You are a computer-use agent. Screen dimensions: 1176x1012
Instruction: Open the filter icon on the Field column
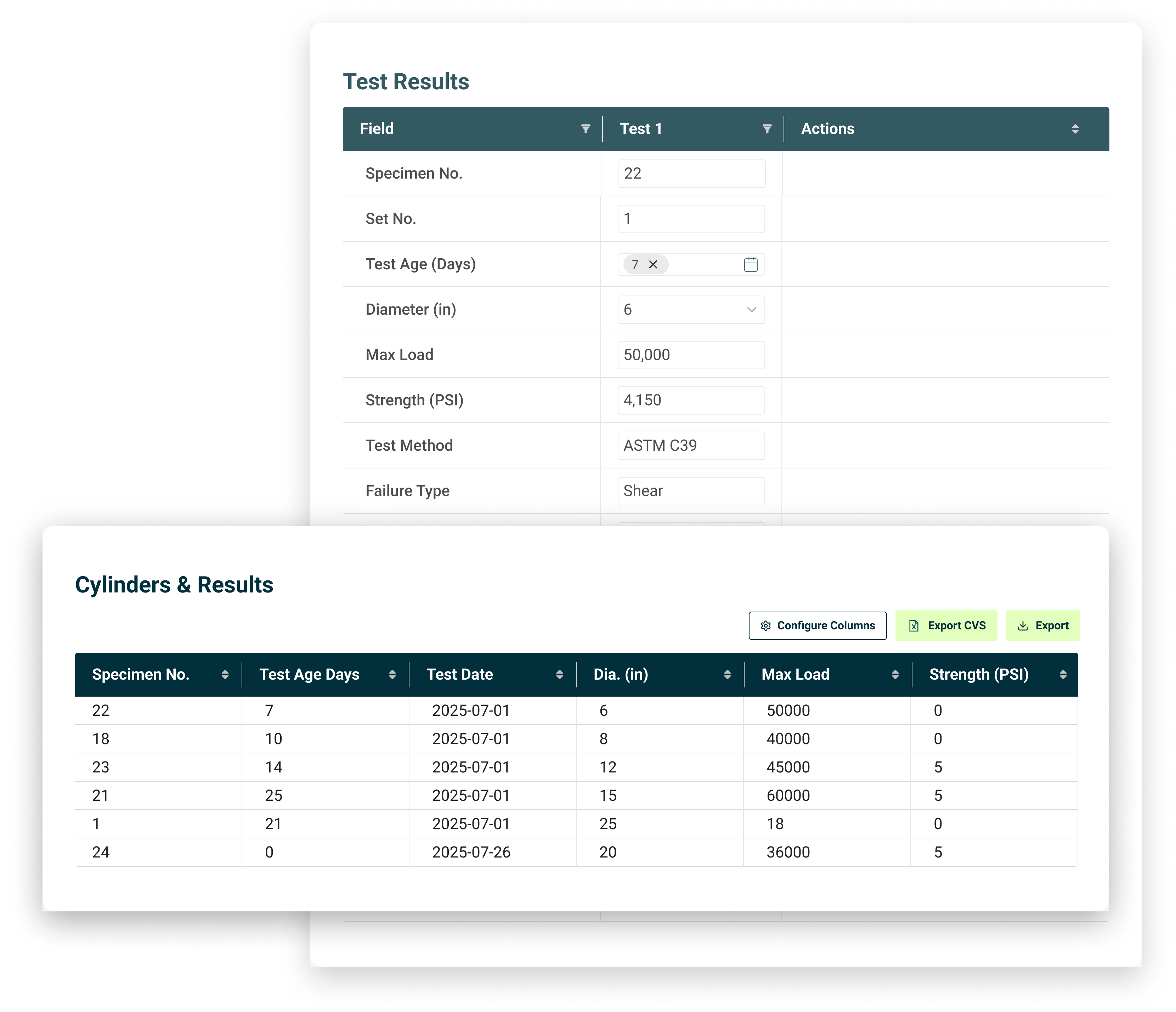pos(585,129)
